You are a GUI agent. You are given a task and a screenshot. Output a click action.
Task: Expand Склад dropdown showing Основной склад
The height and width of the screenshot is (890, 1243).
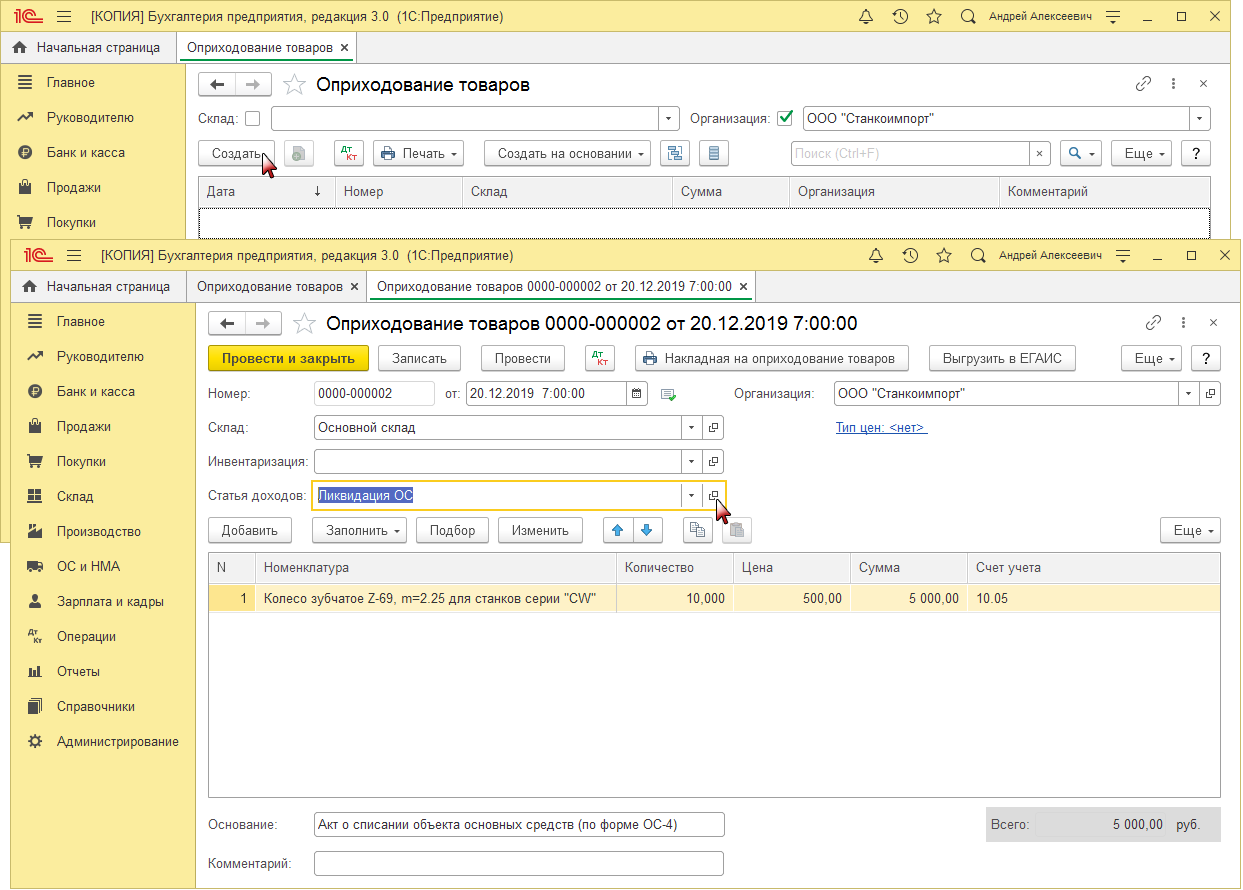tap(692, 427)
